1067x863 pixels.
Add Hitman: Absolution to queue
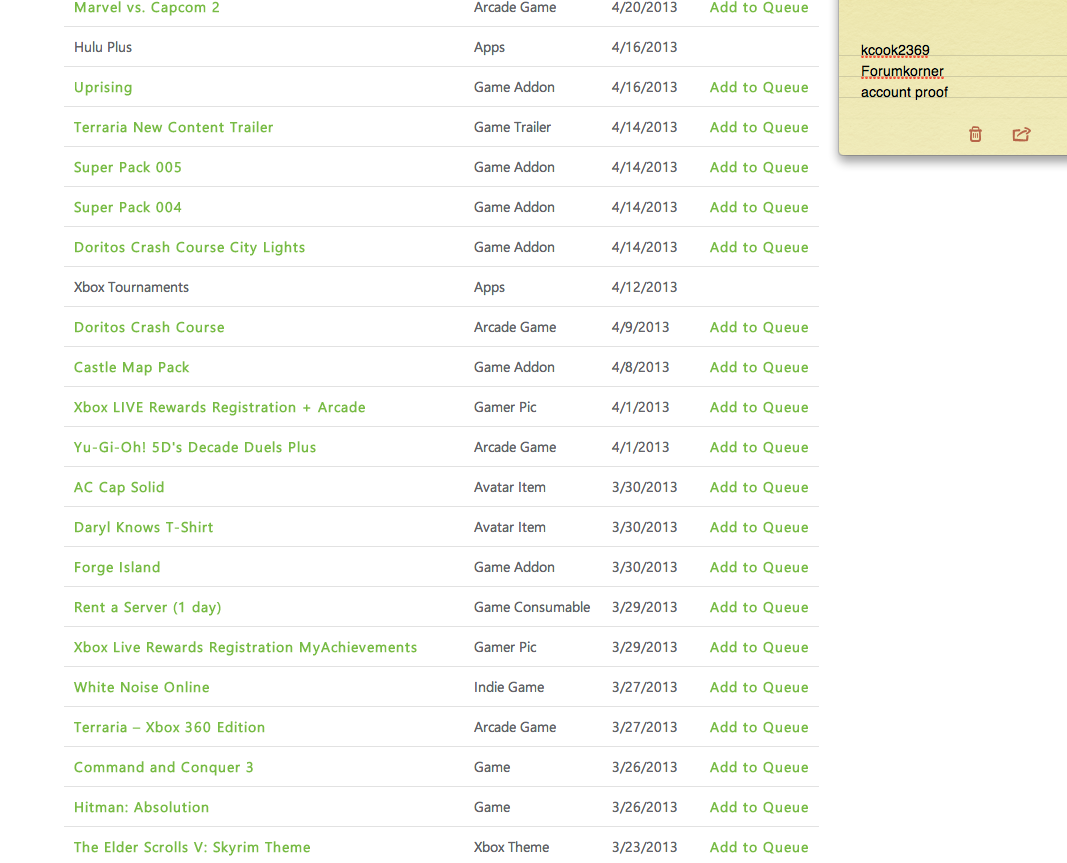click(x=759, y=807)
